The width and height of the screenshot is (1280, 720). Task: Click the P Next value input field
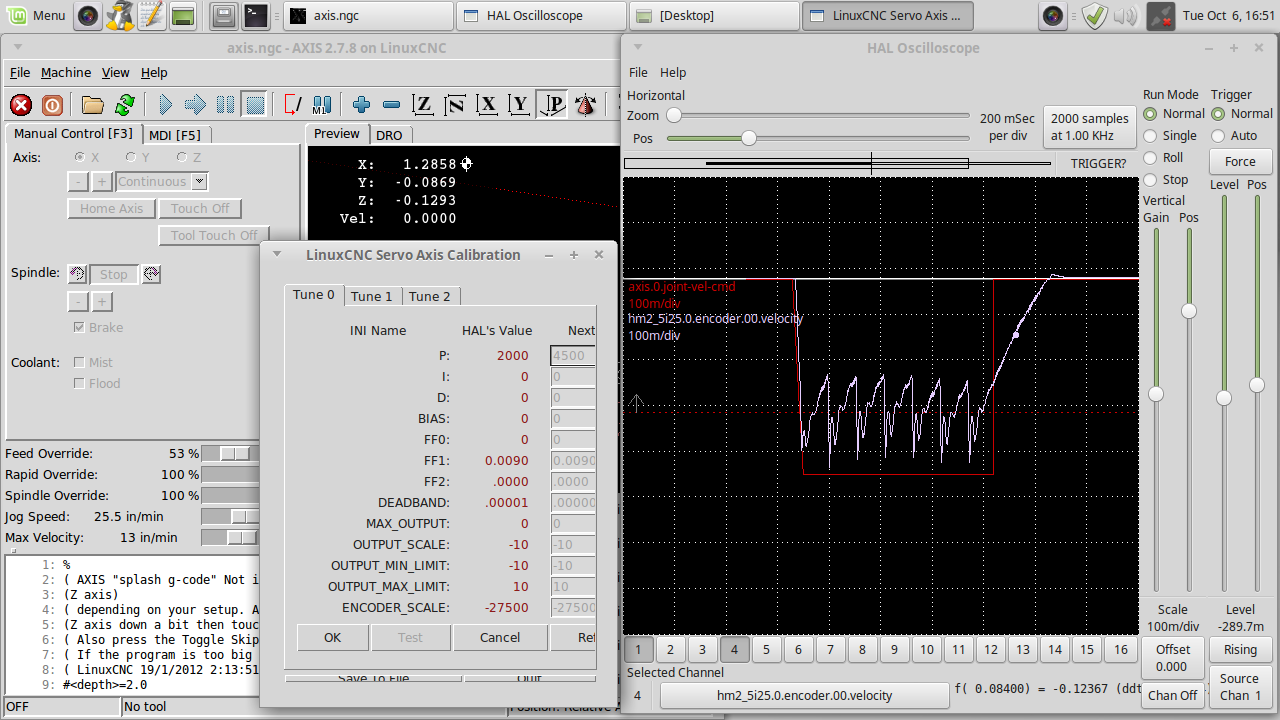point(573,356)
